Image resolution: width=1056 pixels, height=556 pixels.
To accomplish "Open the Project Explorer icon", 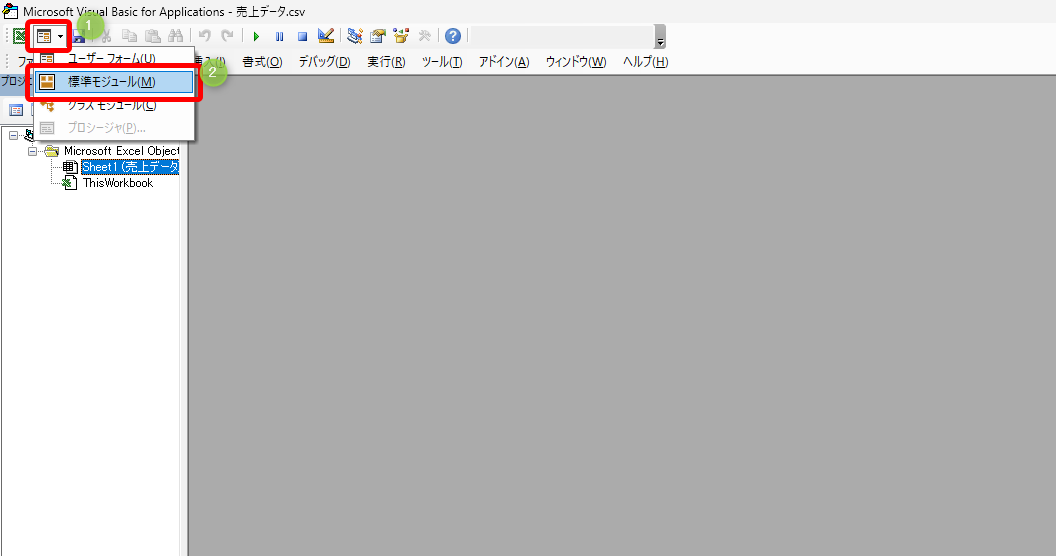I will [x=354, y=36].
